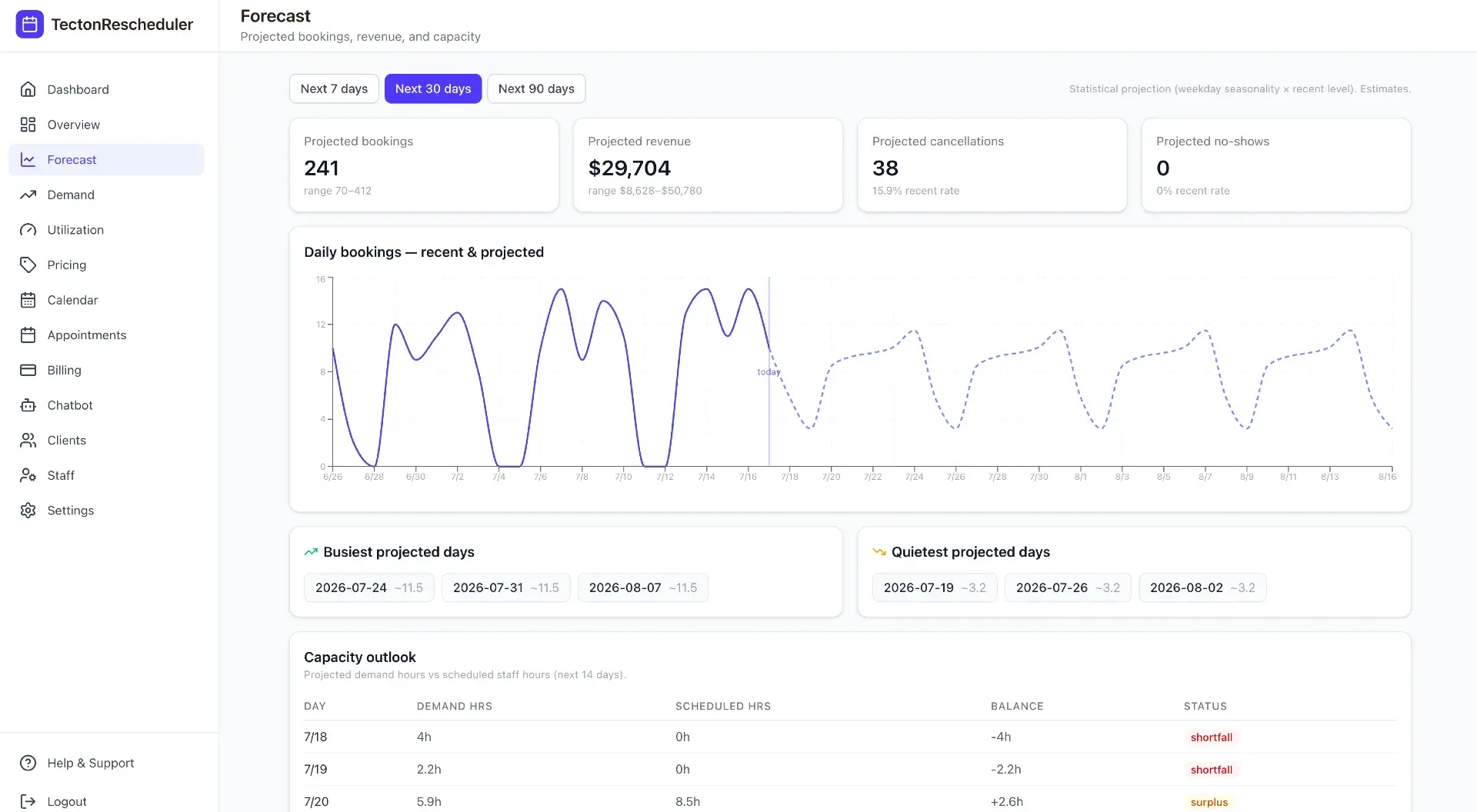Click the green trend icon beside Busiest projected days
Image resolution: width=1477 pixels, height=812 pixels.
(311, 552)
